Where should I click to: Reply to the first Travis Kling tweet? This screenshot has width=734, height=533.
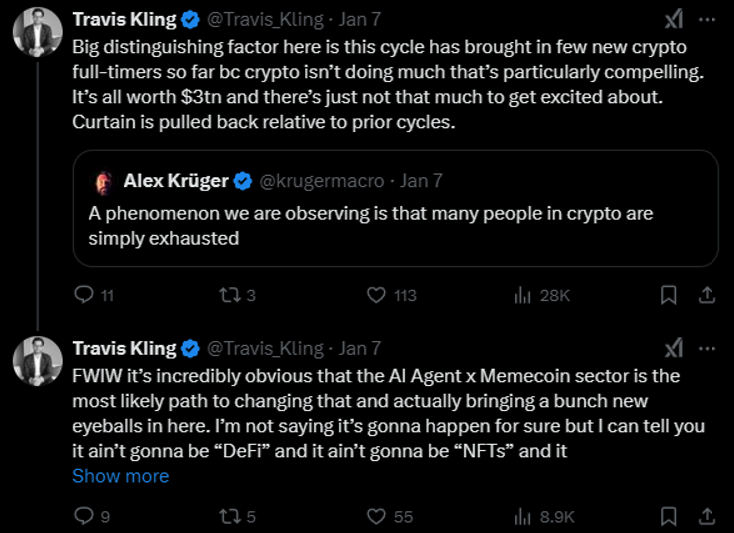tap(85, 295)
